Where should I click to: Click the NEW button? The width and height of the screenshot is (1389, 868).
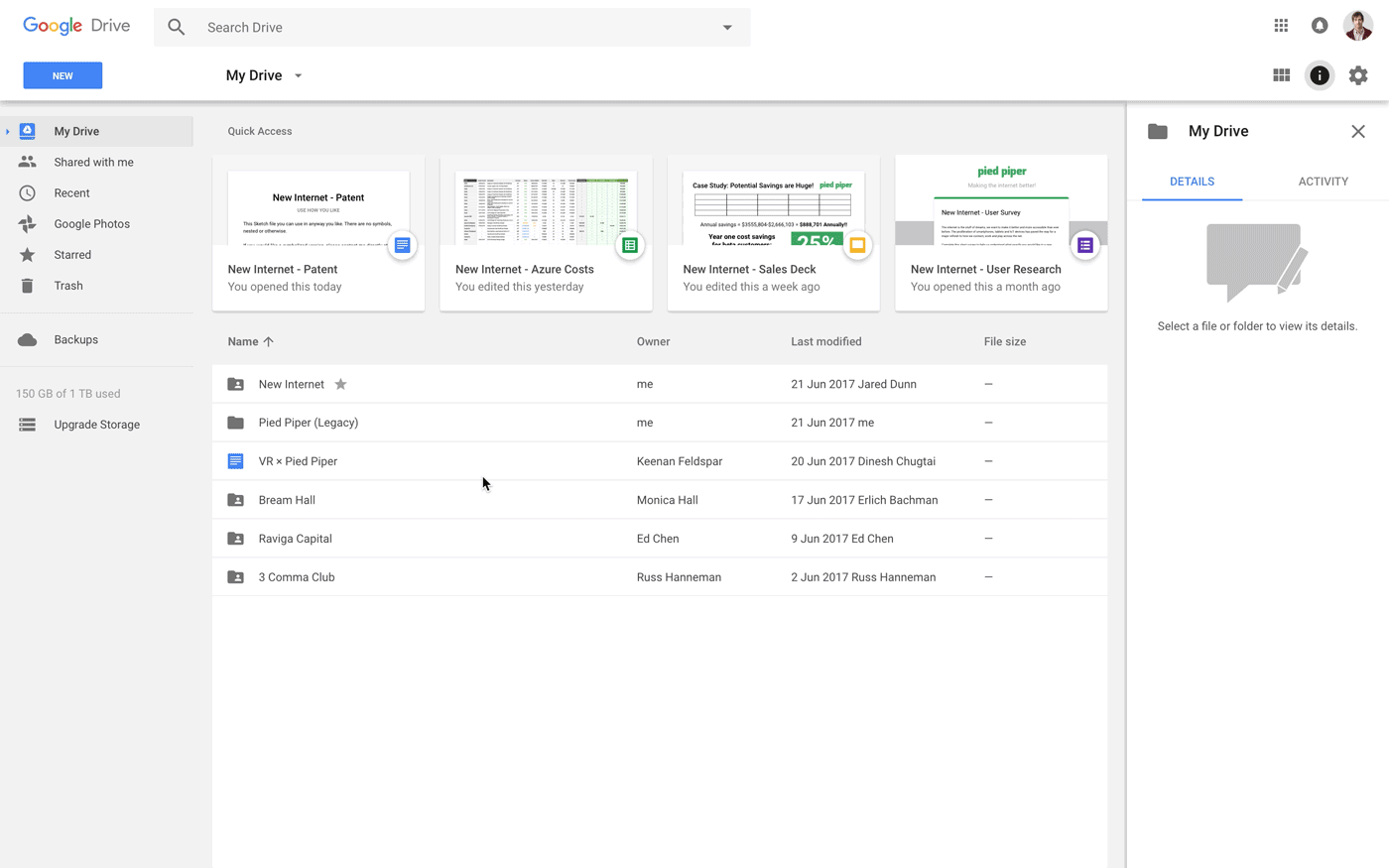coord(63,75)
